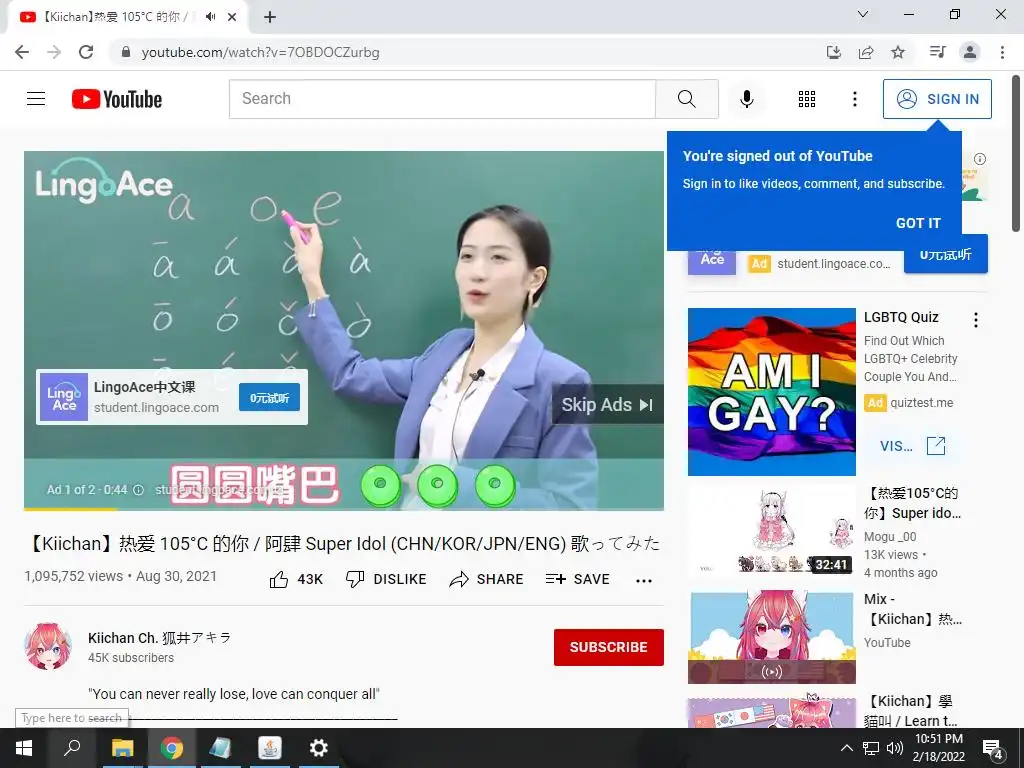Open Windows taskbar search
This screenshot has width=1024, height=768.
point(72,748)
